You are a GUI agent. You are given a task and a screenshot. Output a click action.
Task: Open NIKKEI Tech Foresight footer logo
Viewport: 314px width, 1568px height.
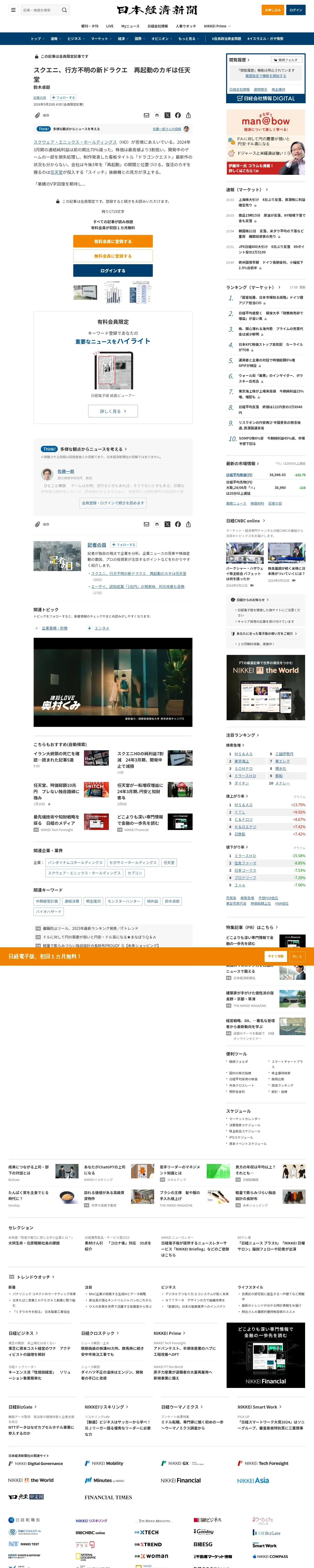click(x=263, y=1463)
